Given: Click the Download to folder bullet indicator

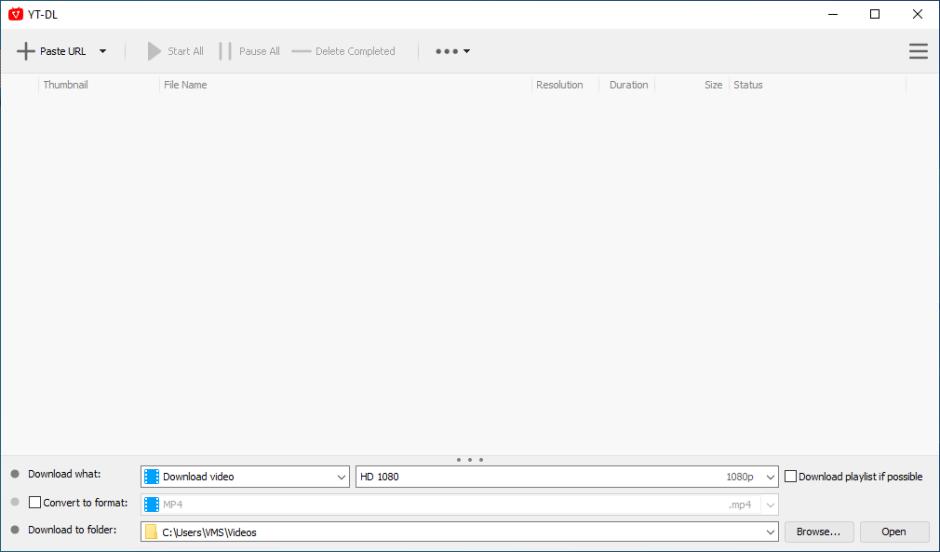Looking at the screenshot, I should point(15,530).
